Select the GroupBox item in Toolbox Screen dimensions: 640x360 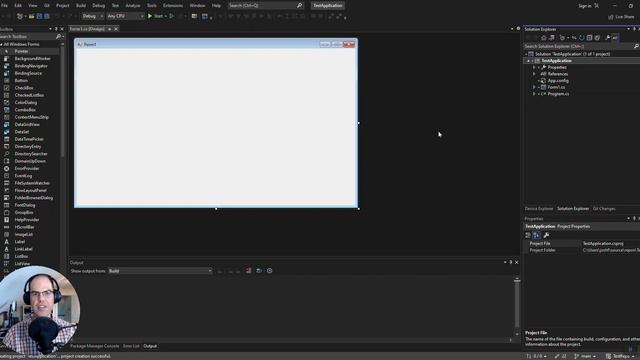(x=24, y=212)
